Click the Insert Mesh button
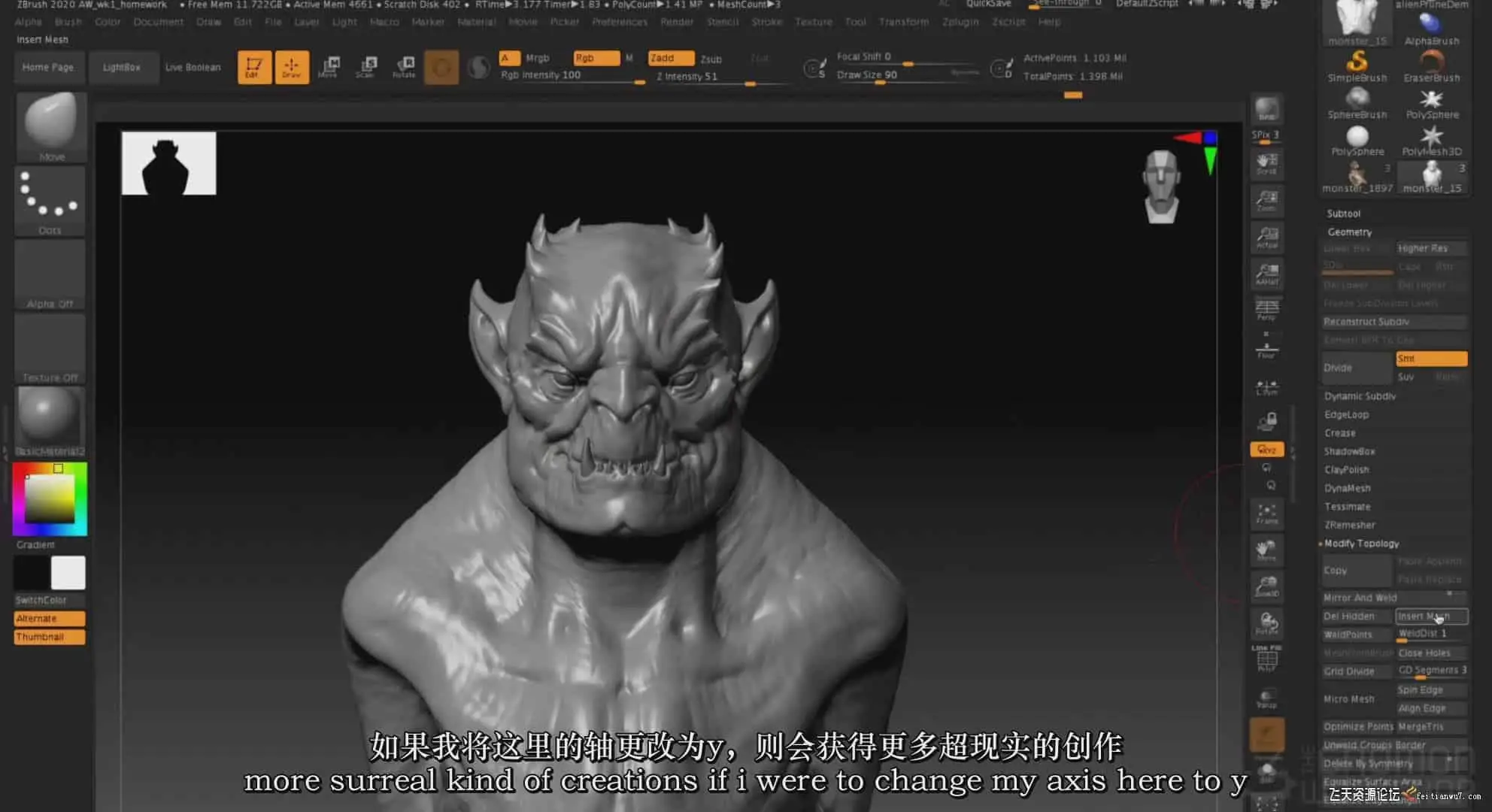 [1430, 616]
